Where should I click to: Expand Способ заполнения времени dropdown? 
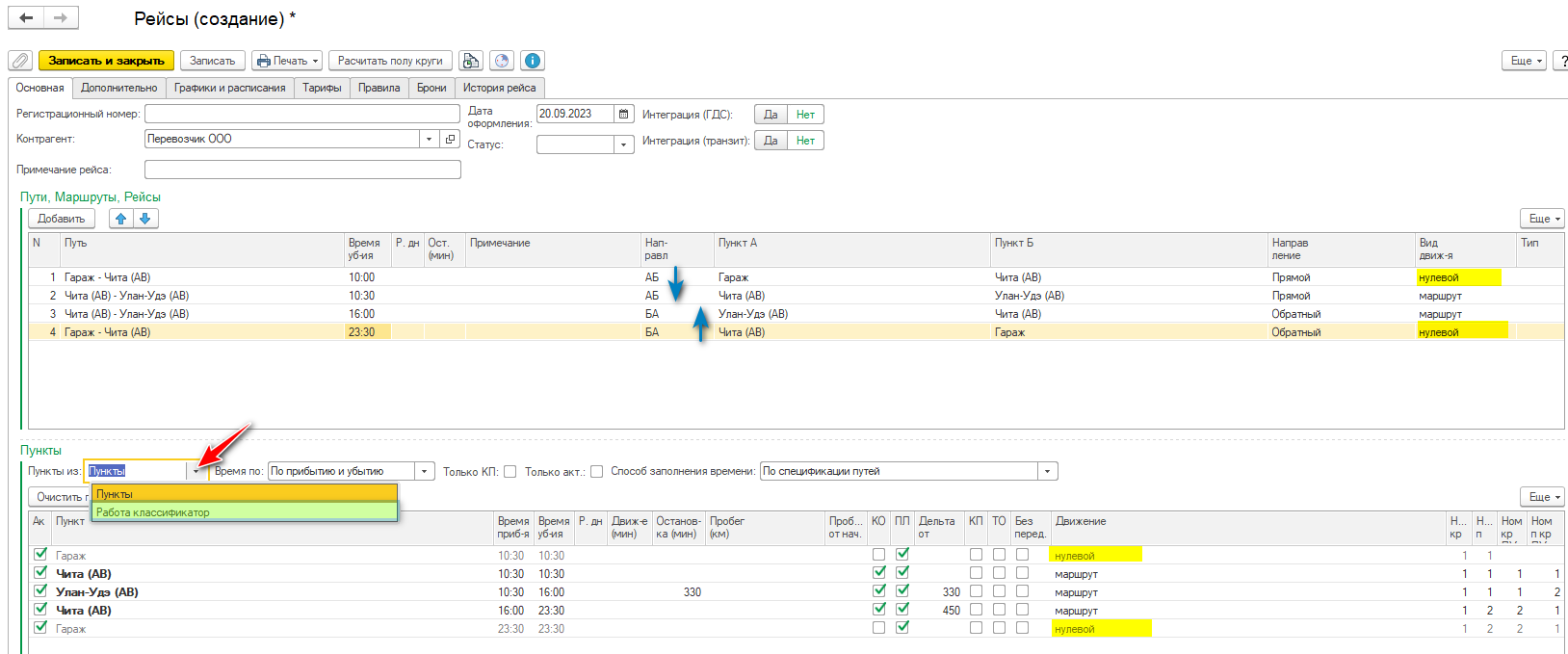click(x=1047, y=471)
